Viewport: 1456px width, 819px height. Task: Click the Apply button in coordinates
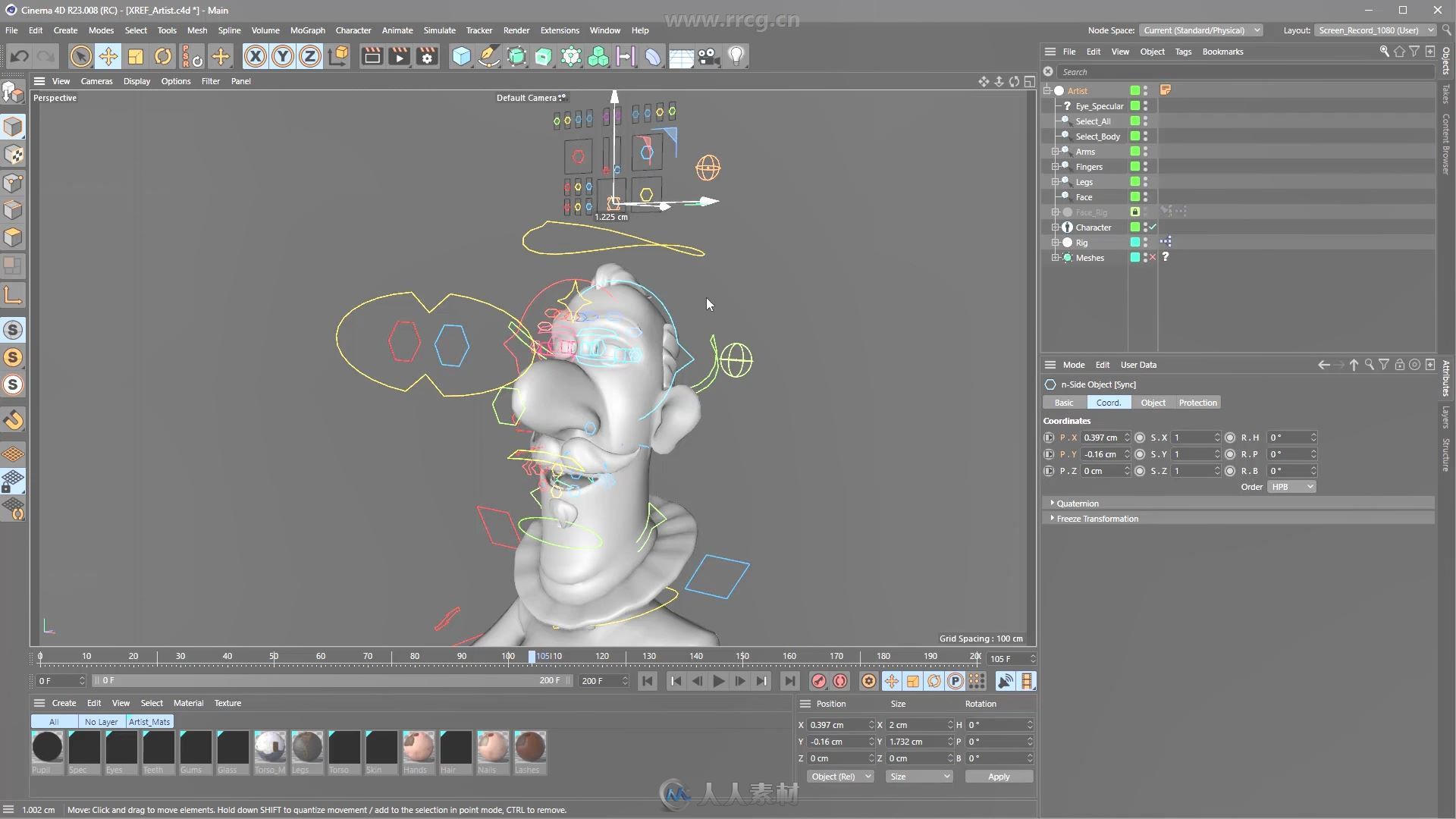click(x=998, y=775)
